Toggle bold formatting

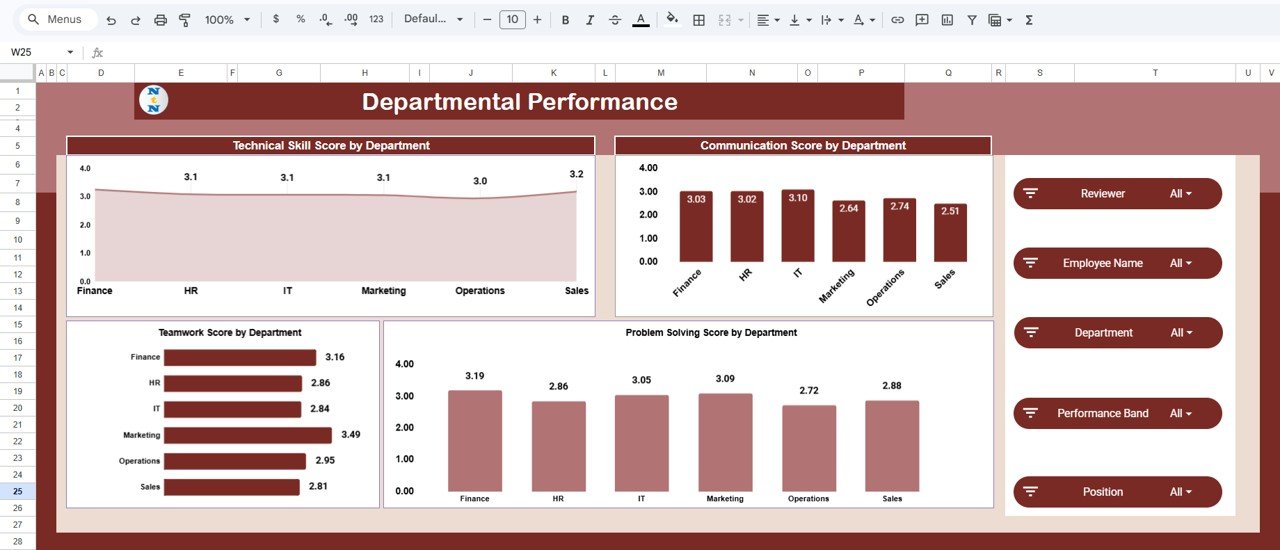click(x=565, y=20)
